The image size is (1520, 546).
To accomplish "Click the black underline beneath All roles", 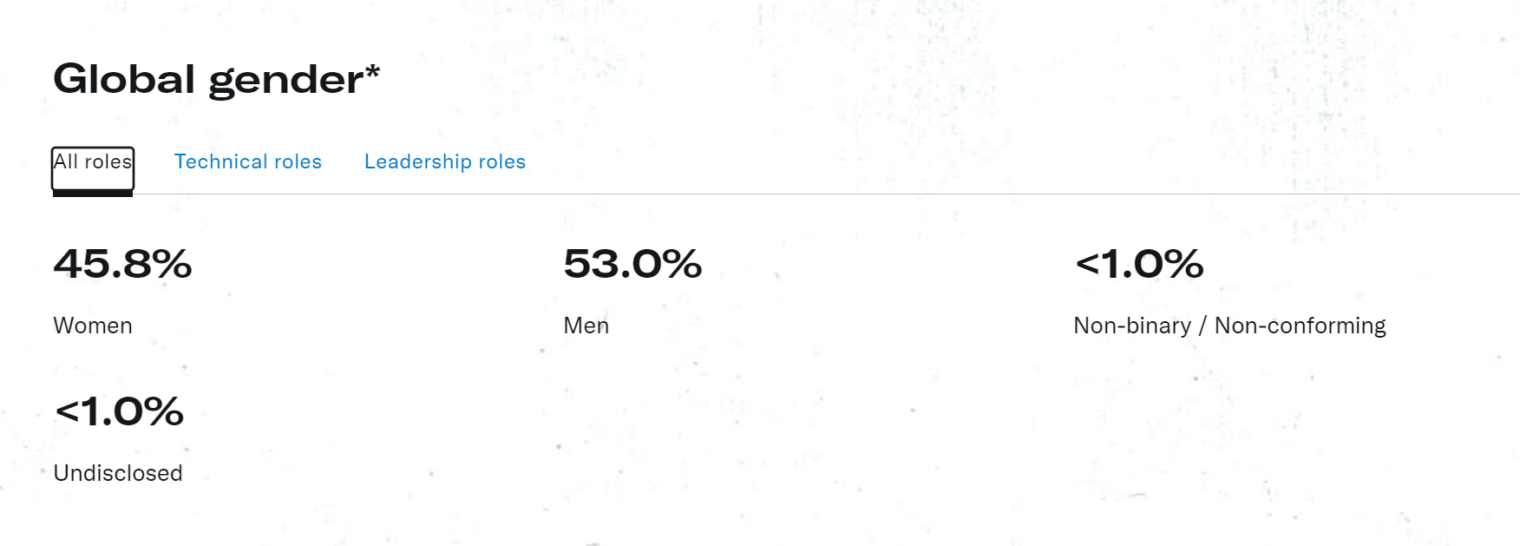I will coord(93,194).
